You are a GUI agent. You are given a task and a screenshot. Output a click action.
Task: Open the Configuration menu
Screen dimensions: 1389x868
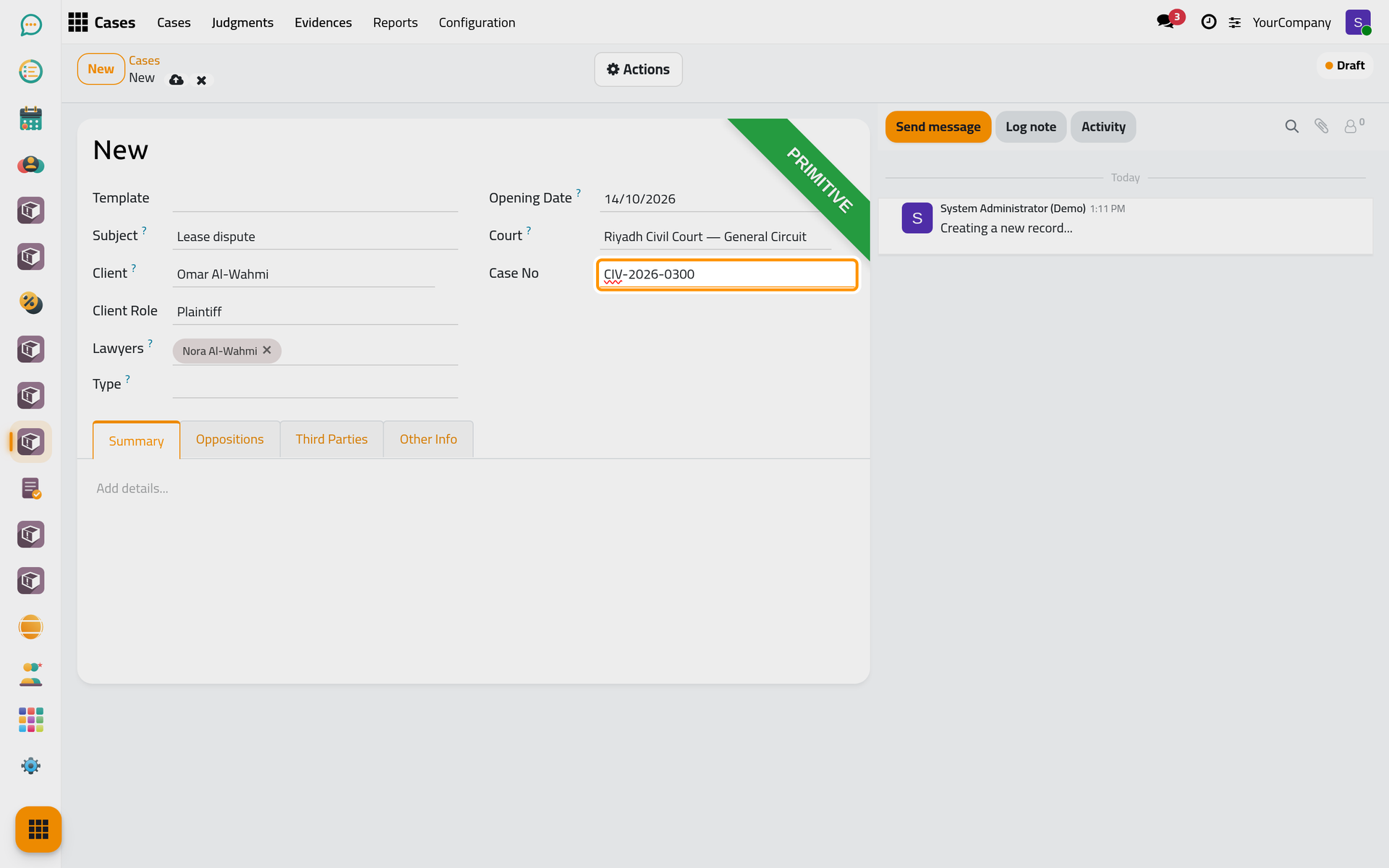coord(477,22)
